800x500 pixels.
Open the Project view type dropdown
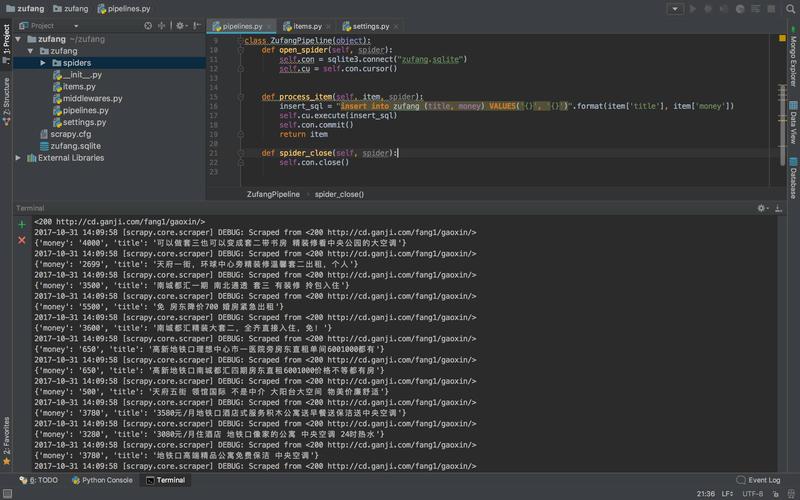pyautogui.click(x=76, y=26)
